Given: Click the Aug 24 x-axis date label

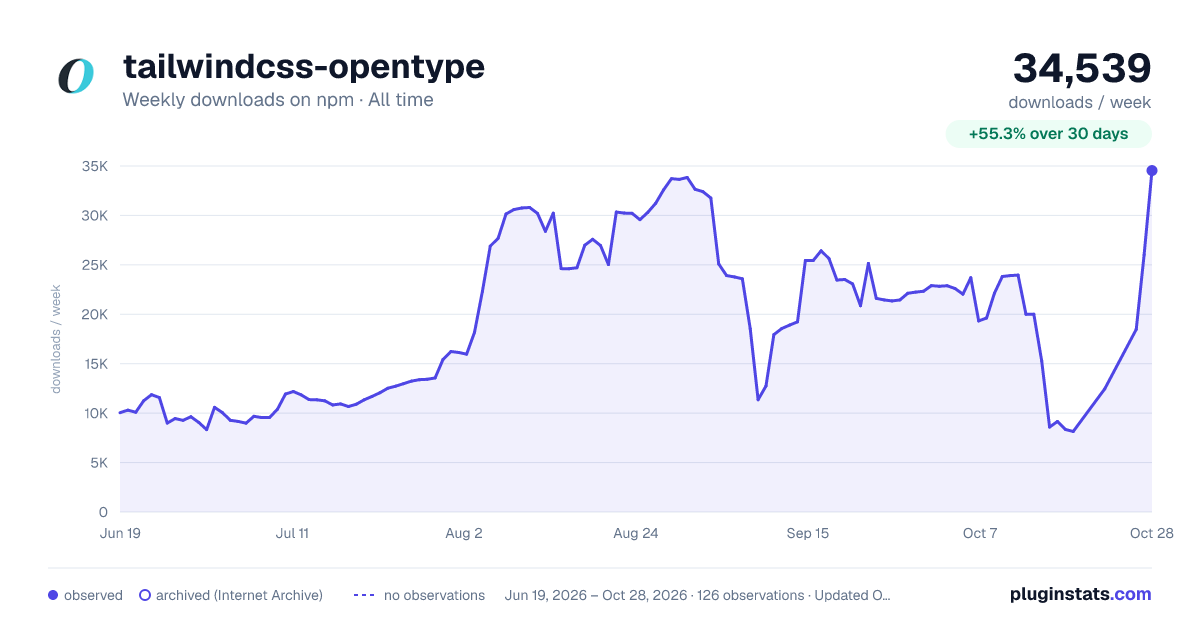Looking at the screenshot, I should tap(636, 534).
